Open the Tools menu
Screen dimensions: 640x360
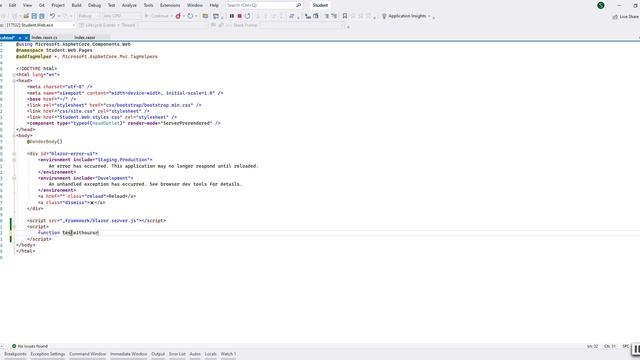pos(149,5)
